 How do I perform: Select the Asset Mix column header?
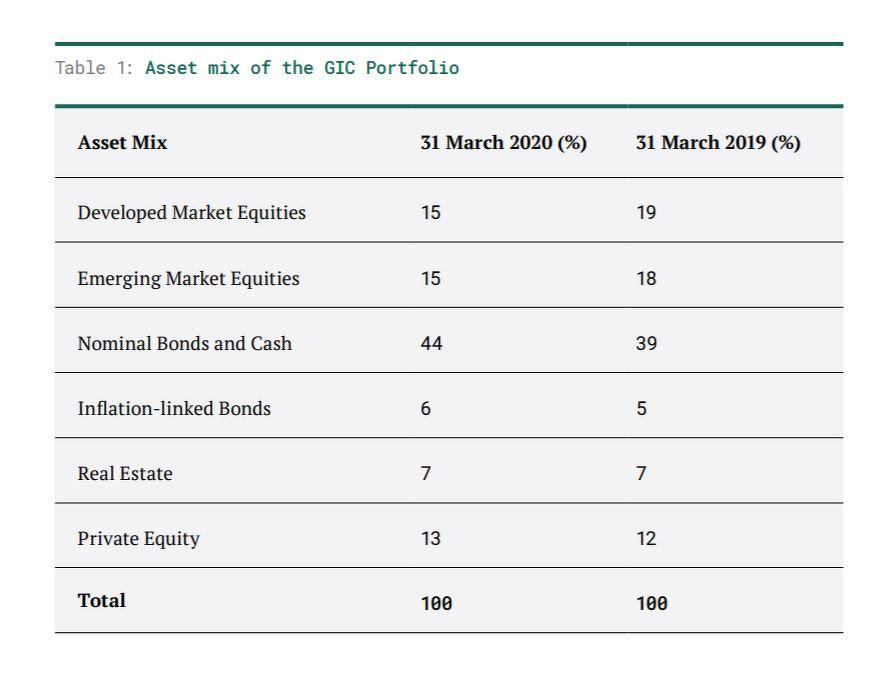(123, 143)
